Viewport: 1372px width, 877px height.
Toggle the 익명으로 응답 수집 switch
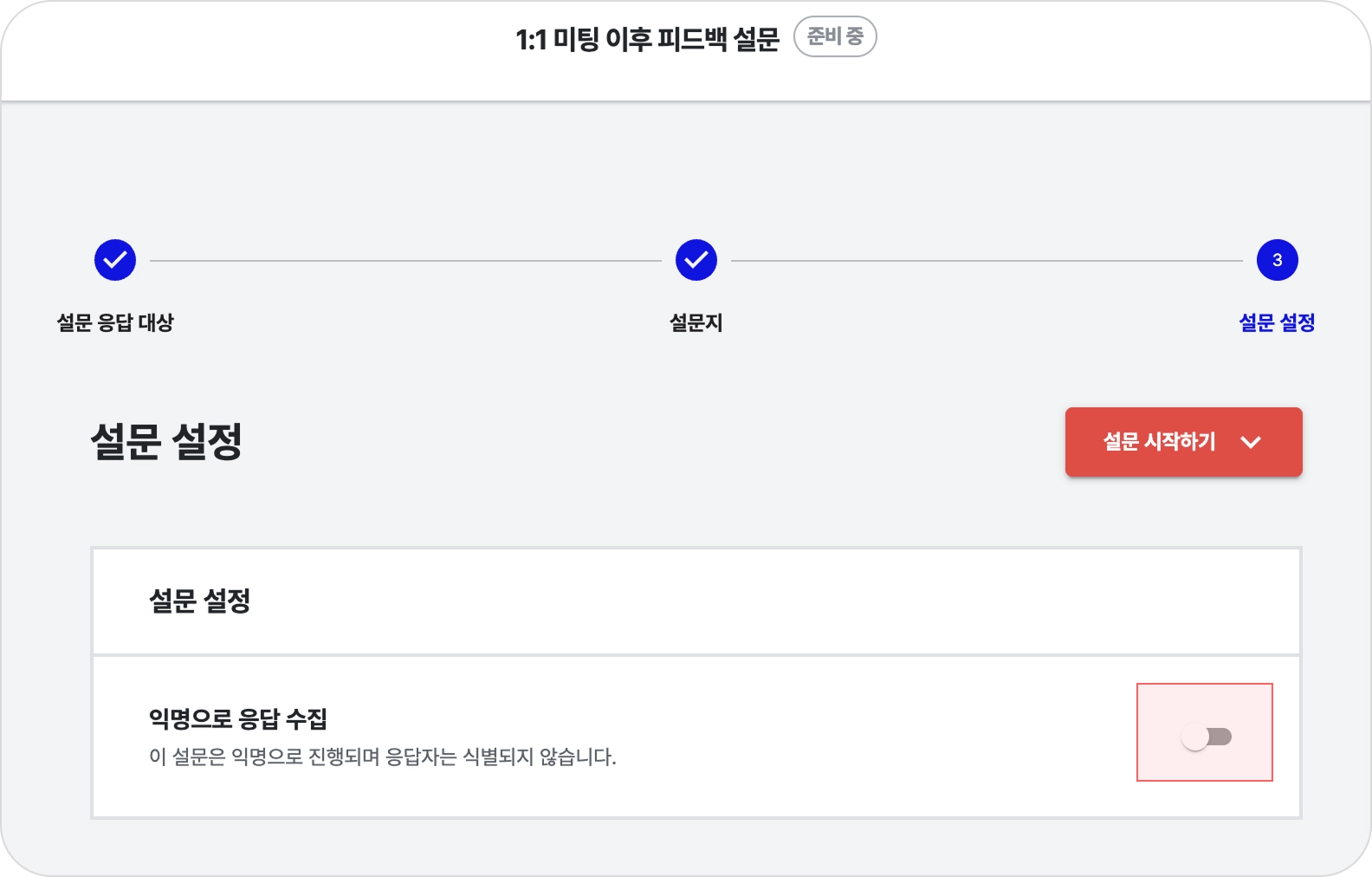1207,737
